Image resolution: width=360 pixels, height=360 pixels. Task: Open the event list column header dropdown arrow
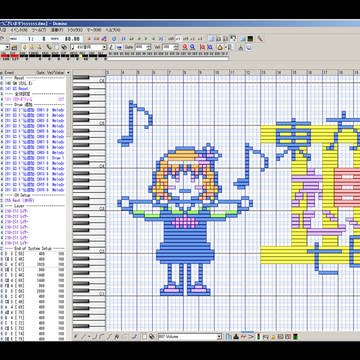pyautogui.click(x=68, y=72)
